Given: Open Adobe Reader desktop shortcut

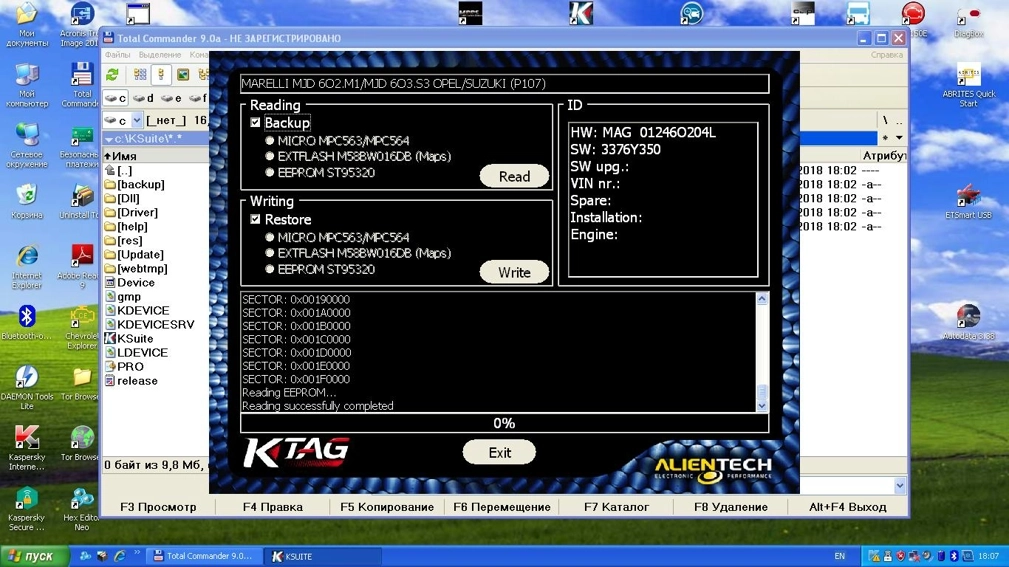Looking at the screenshot, I should [x=82, y=266].
